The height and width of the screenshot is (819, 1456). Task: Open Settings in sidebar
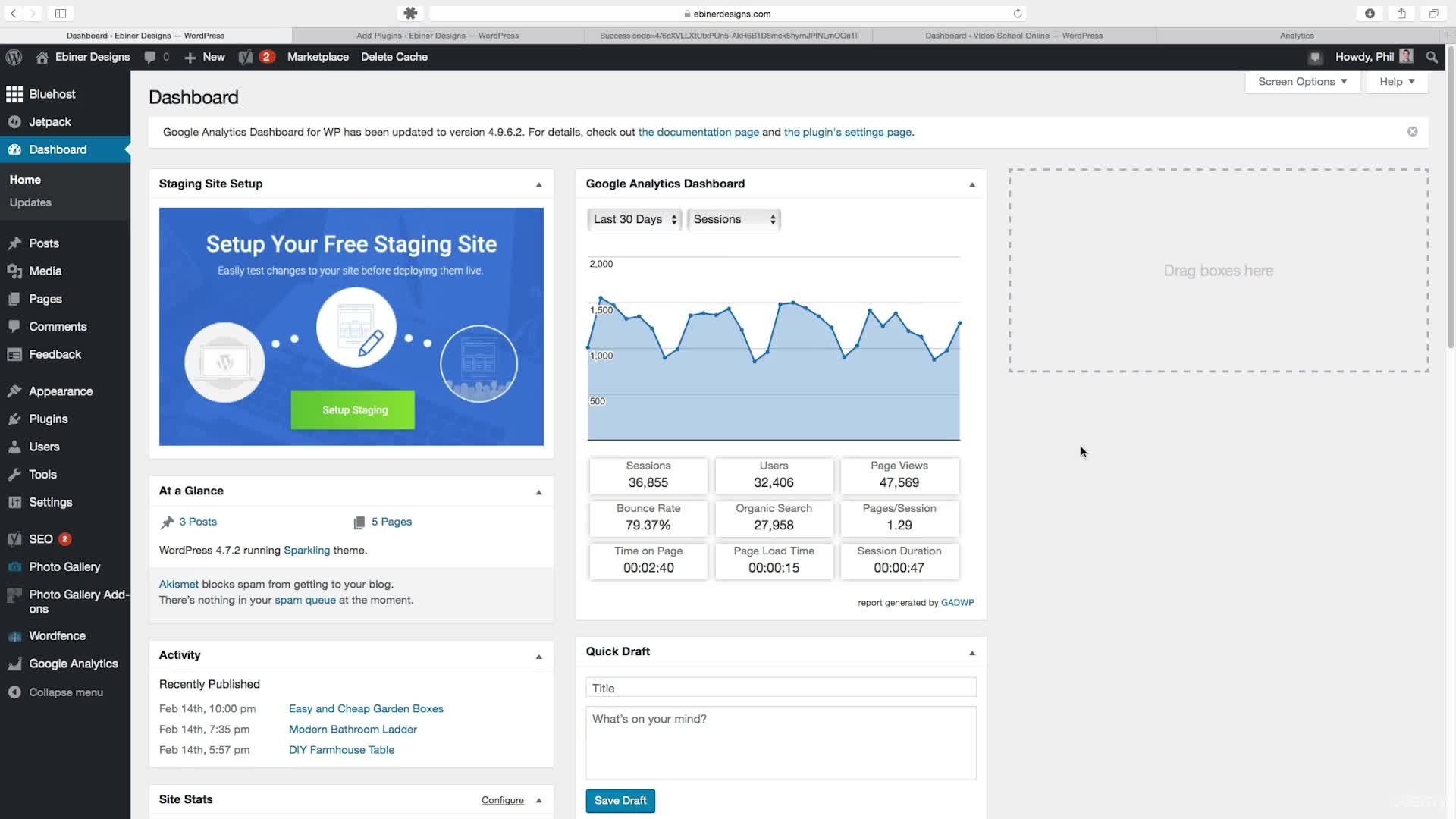point(65,502)
